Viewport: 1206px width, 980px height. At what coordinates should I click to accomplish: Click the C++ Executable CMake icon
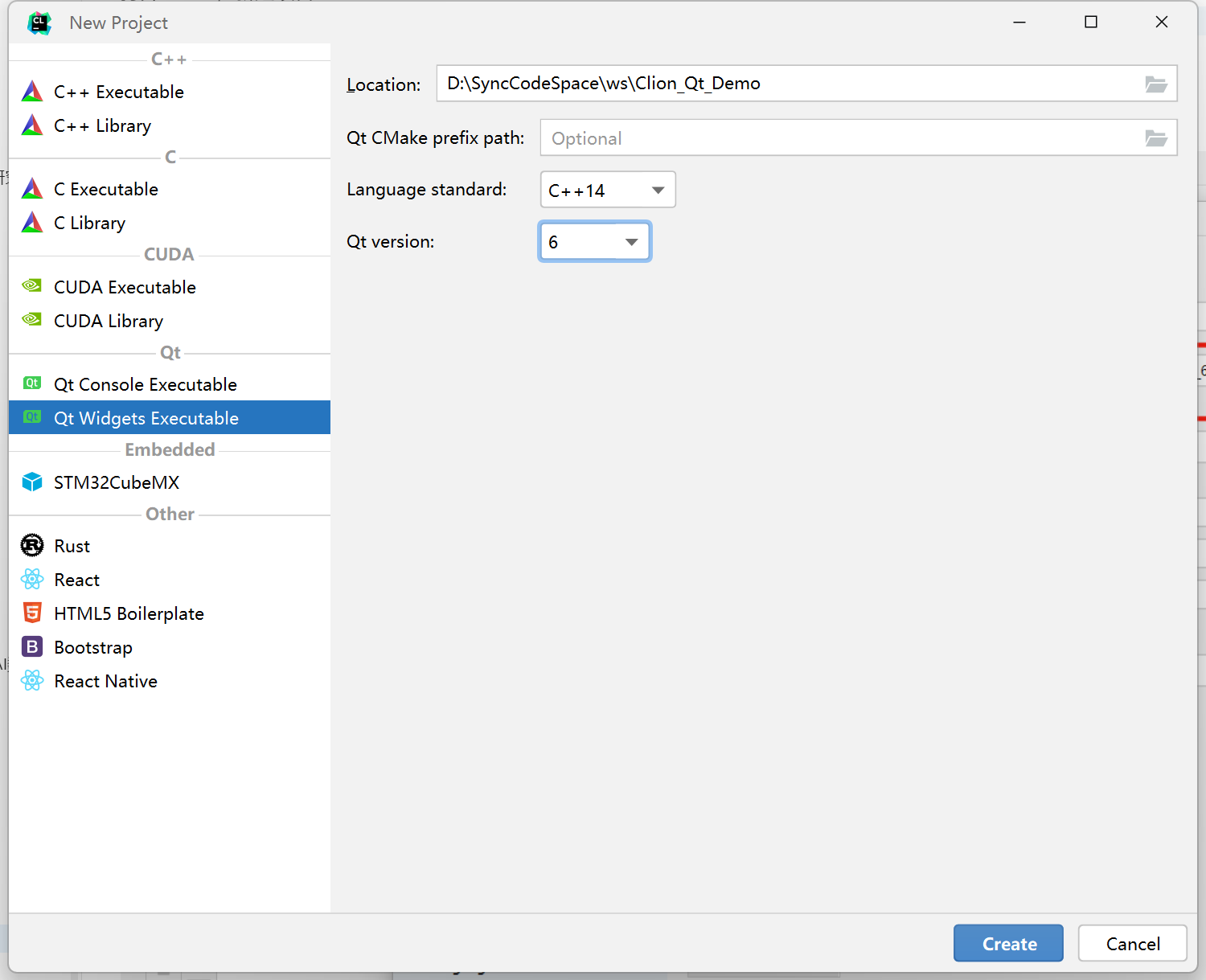point(32,91)
